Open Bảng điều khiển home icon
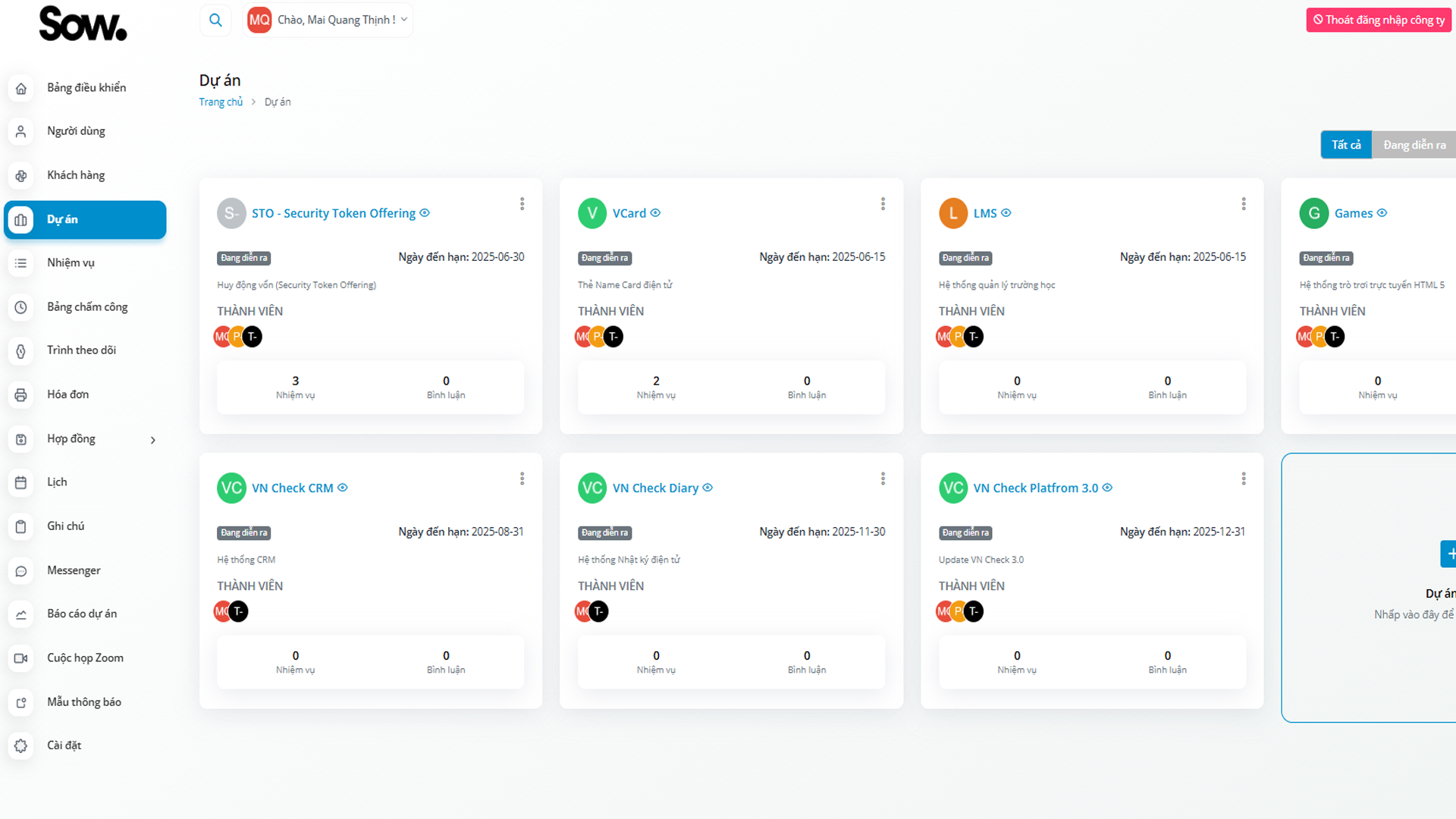The height and width of the screenshot is (819, 1456). click(x=21, y=89)
